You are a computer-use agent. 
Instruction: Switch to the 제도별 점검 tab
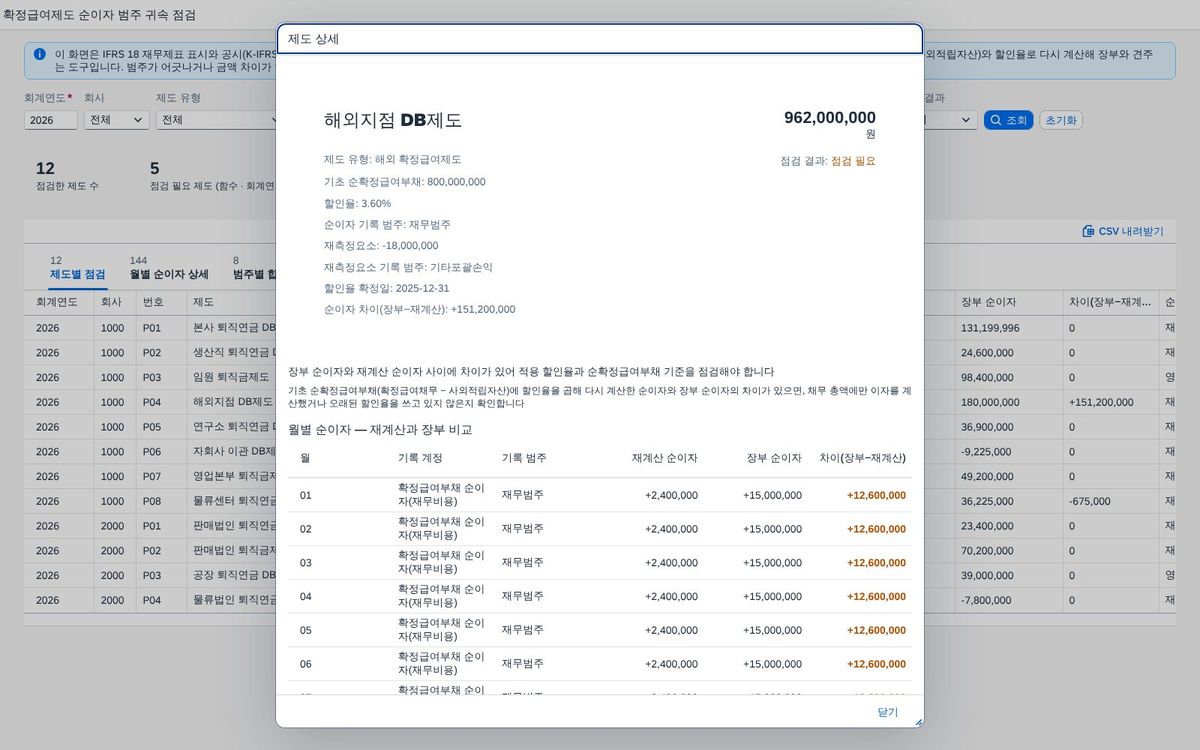tap(77, 267)
